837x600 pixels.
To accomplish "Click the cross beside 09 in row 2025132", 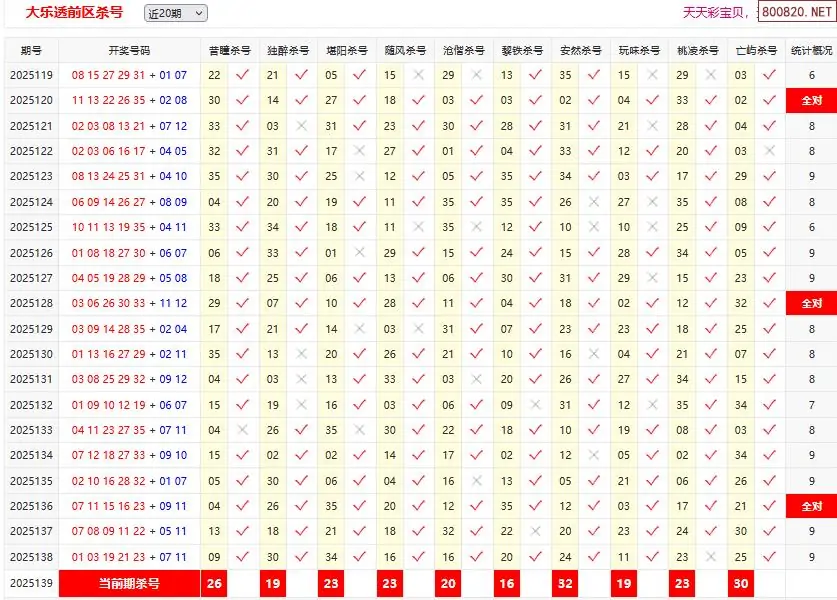I will 536,405.
